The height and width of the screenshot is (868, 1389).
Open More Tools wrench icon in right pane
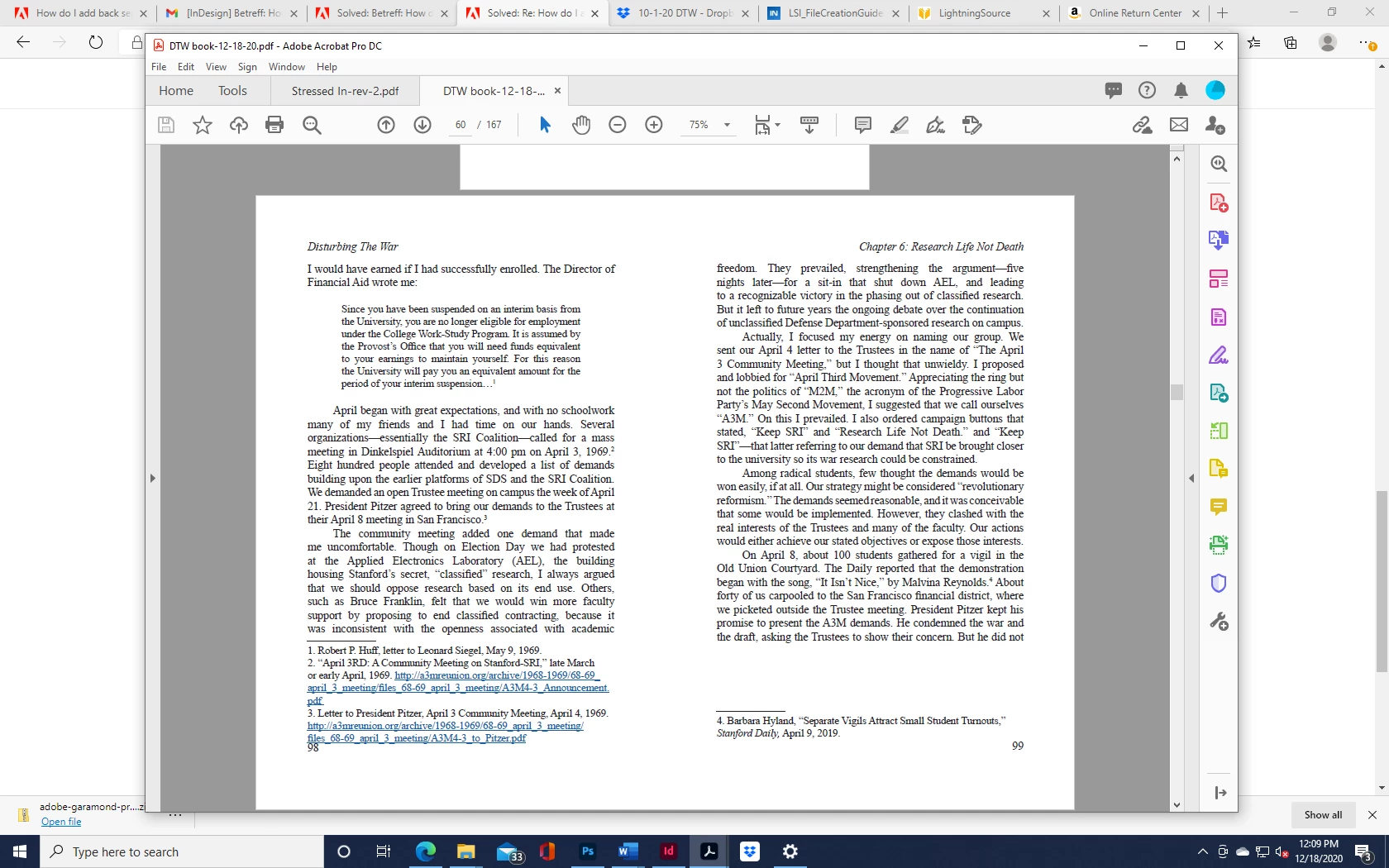(1219, 622)
